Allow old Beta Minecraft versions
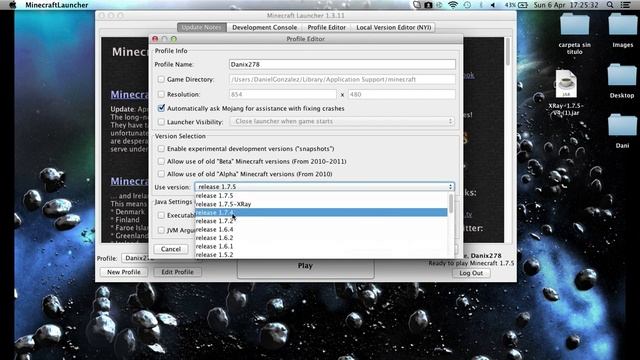640x360 pixels. tap(161, 161)
